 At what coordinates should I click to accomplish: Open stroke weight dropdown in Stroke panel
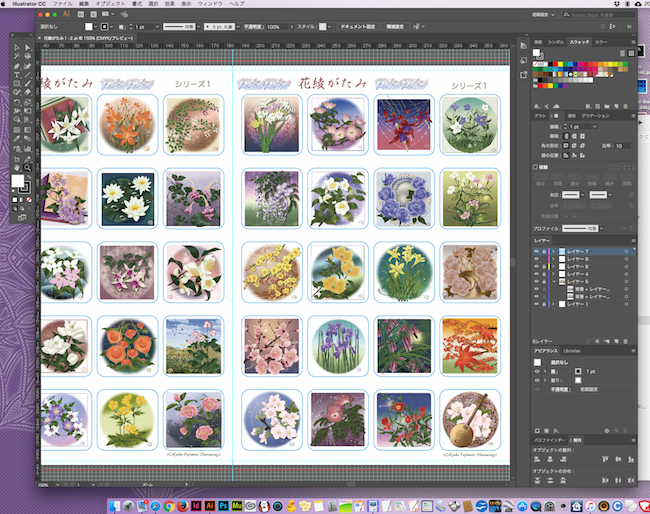point(595,126)
